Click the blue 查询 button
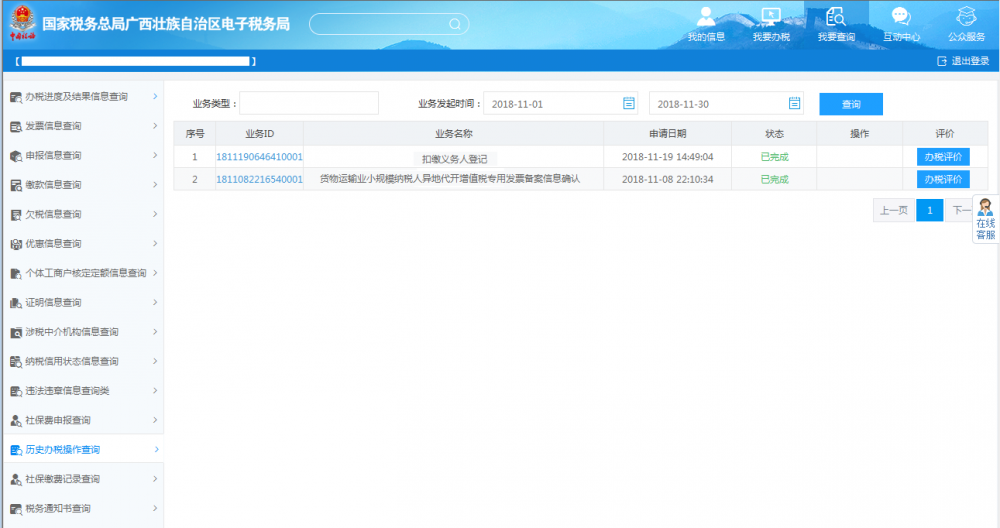The width and height of the screenshot is (1000, 528). tap(851, 104)
